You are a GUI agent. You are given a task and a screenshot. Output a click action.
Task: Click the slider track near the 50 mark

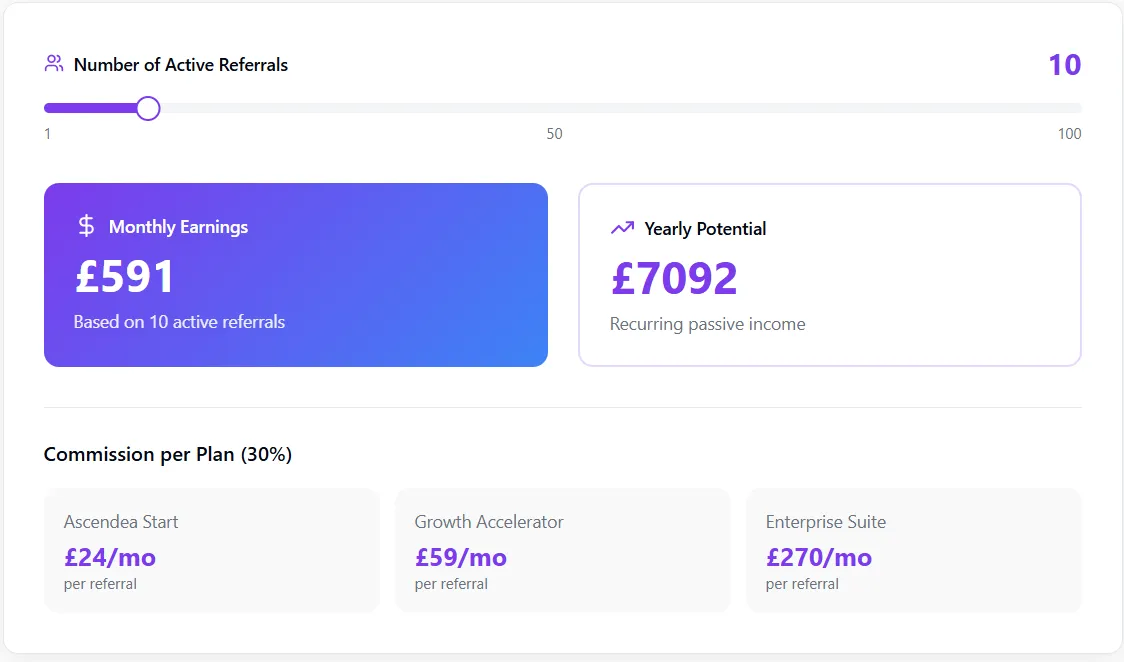click(x=555, y=108)
